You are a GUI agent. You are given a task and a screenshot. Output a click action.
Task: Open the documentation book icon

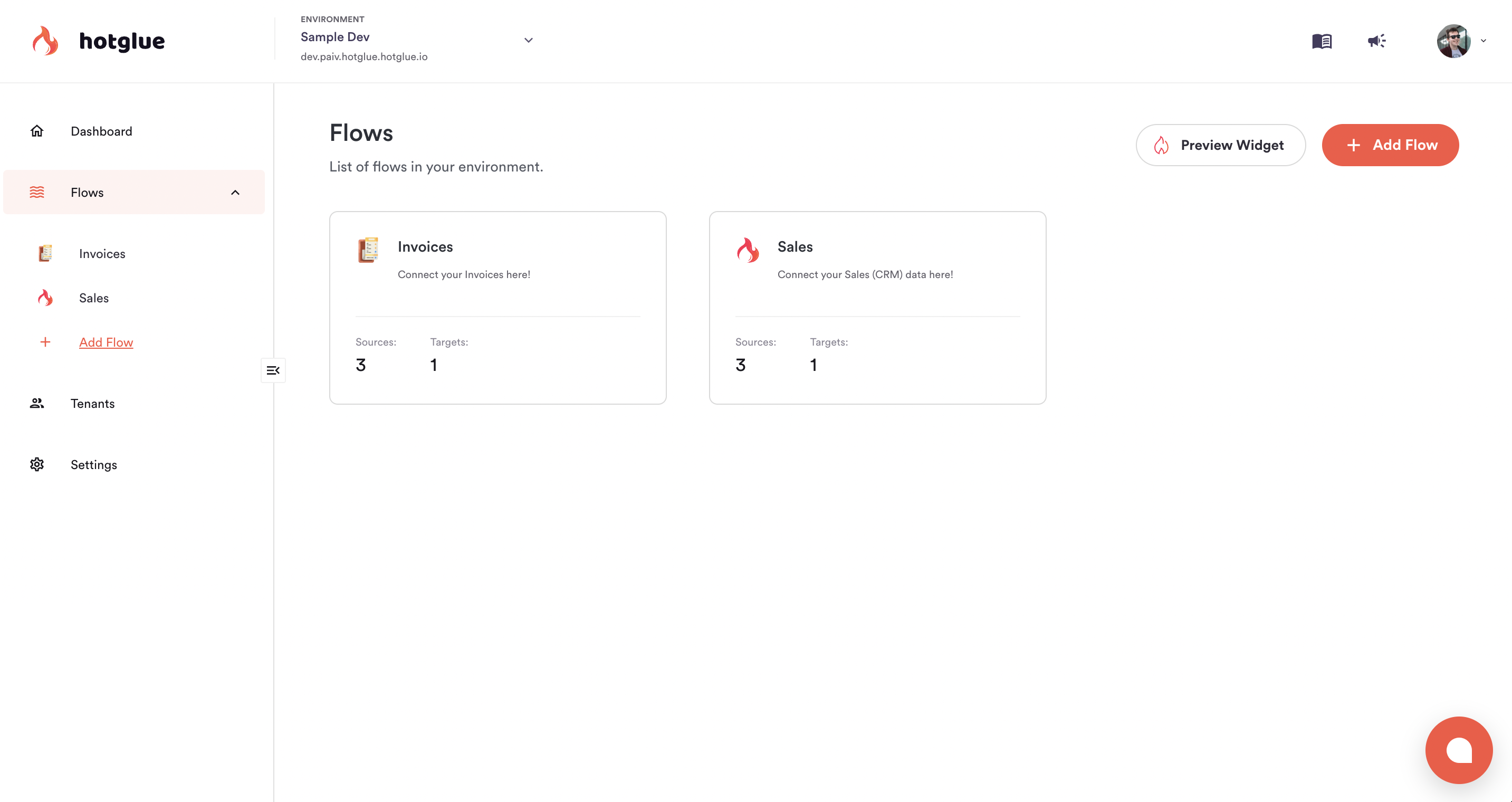tap(1322, 41)
